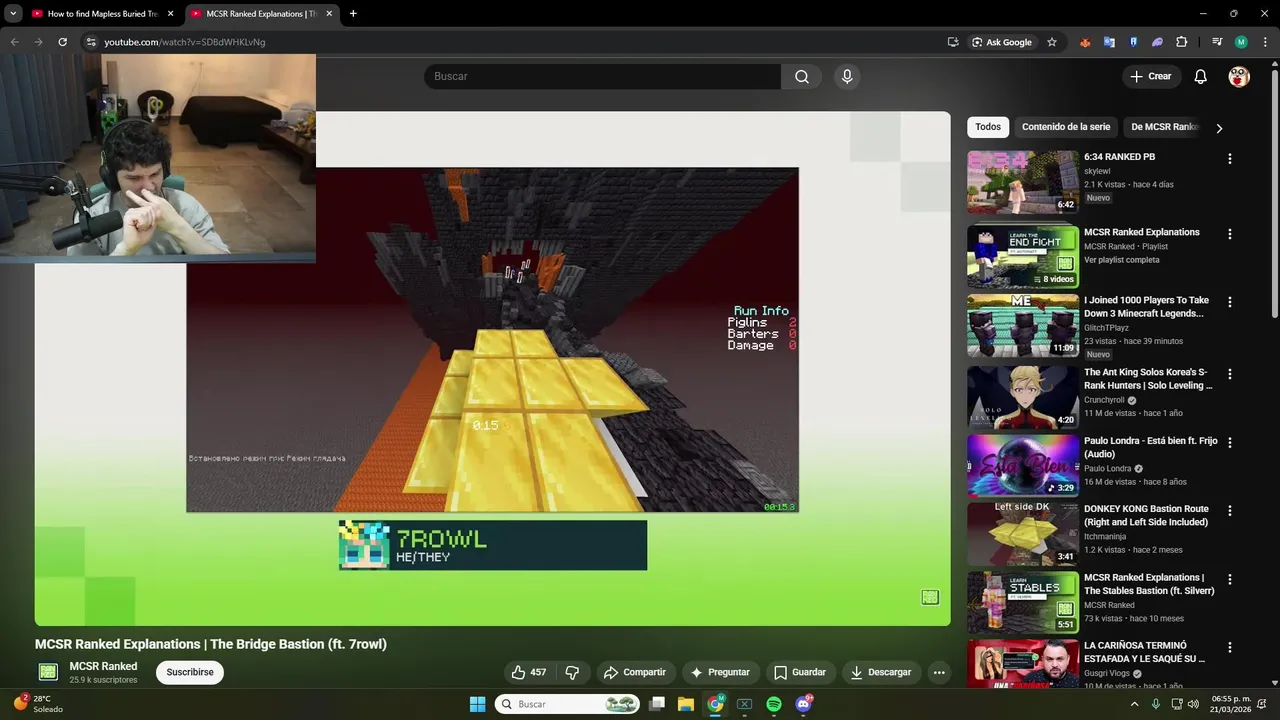Open a new browser tab

(353, 14)
